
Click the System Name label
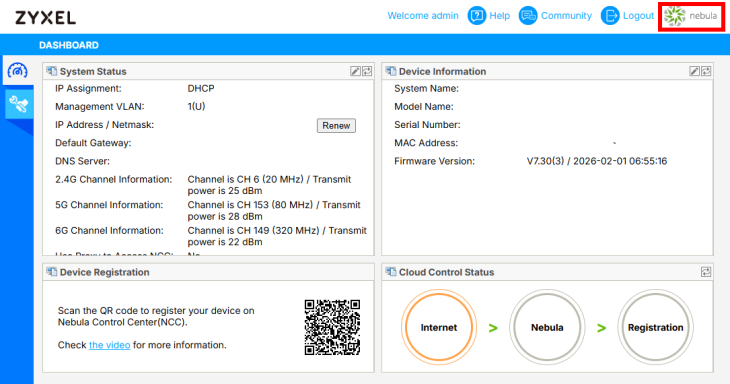(426, 88)
